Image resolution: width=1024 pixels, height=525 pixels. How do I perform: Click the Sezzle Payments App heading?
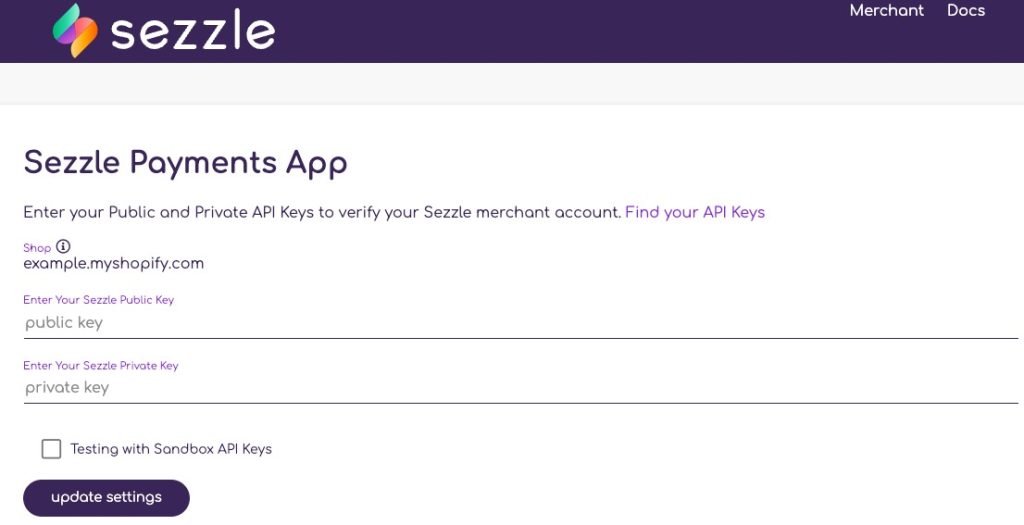(185, 163)
